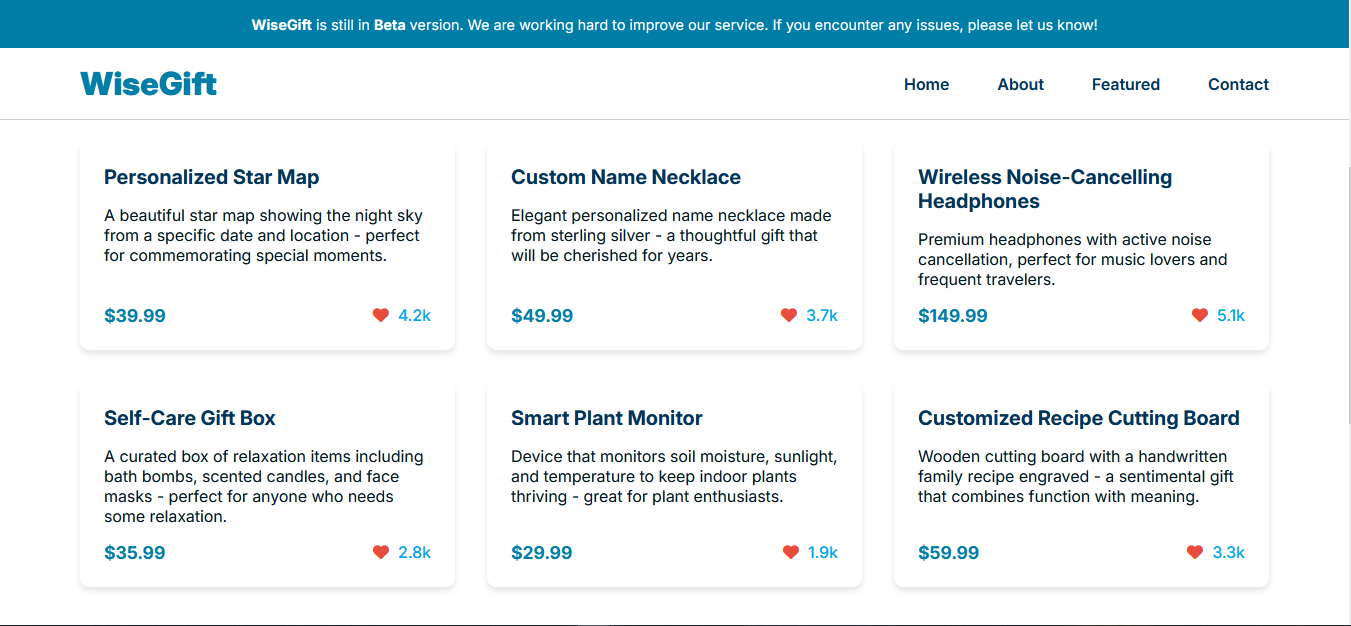
Task: Click the Beta announcement banner text
Action: click(675, 24)
